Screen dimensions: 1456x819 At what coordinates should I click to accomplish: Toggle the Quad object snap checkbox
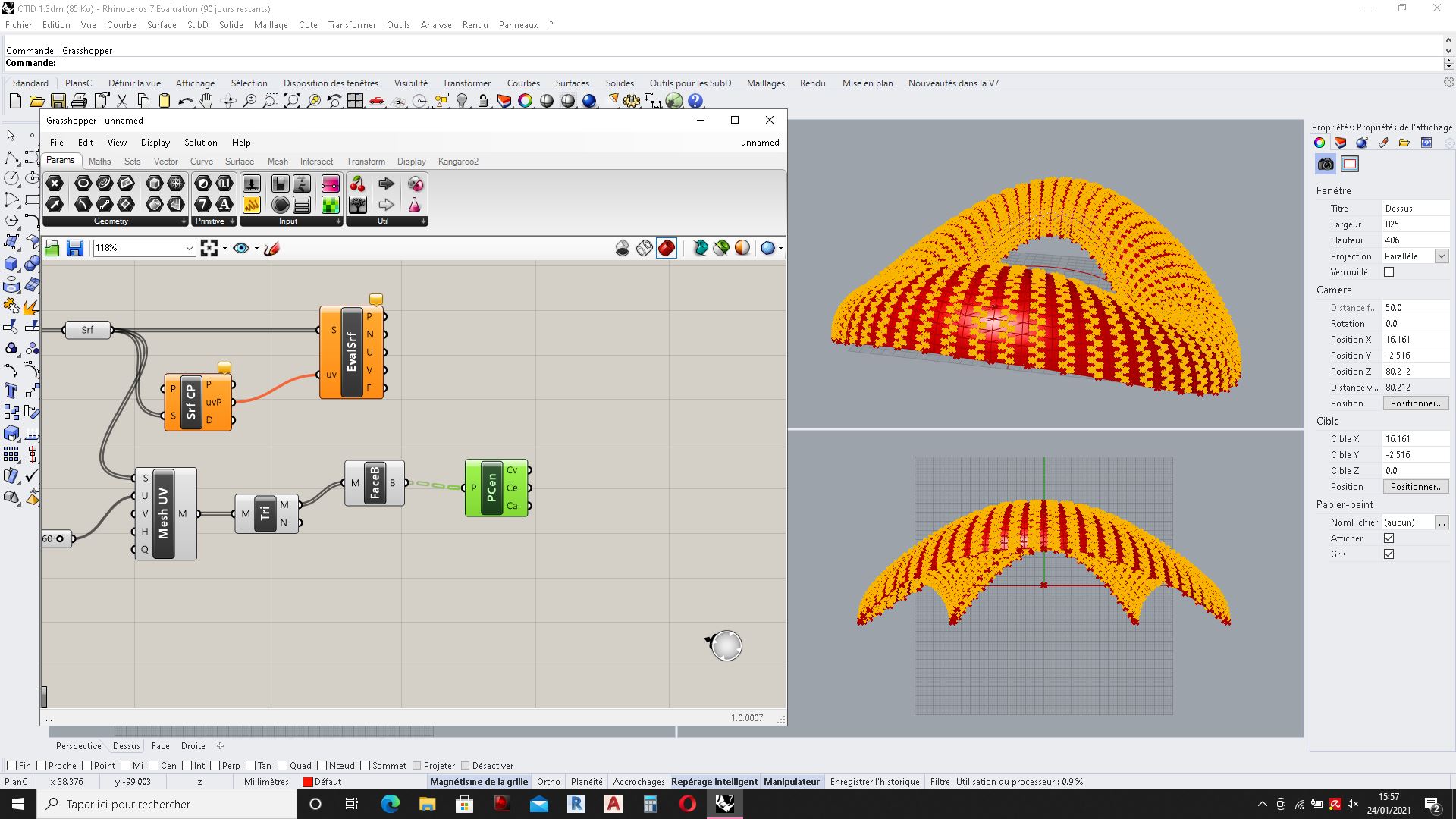point(283,765)
